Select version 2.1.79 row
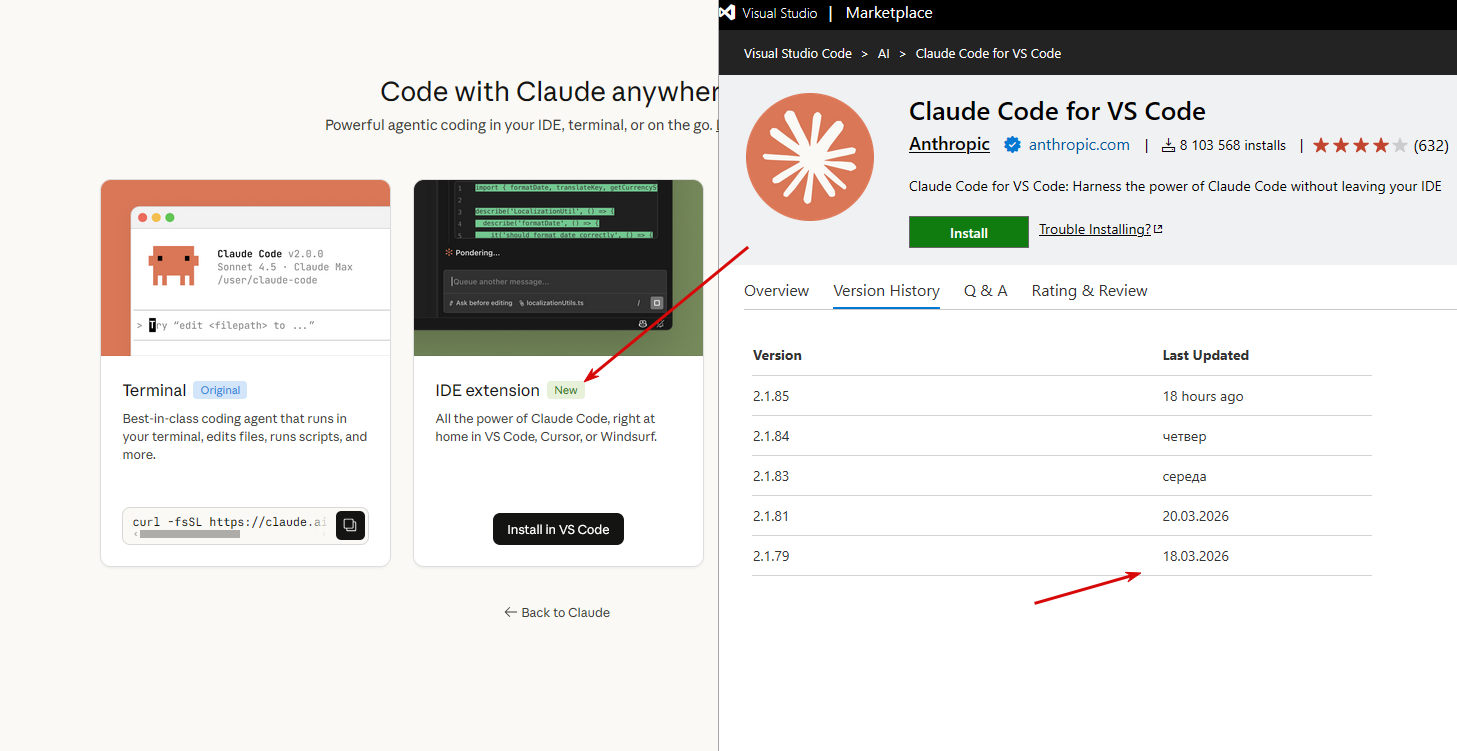This screenshot has width=1457, height=751. 1062,556
